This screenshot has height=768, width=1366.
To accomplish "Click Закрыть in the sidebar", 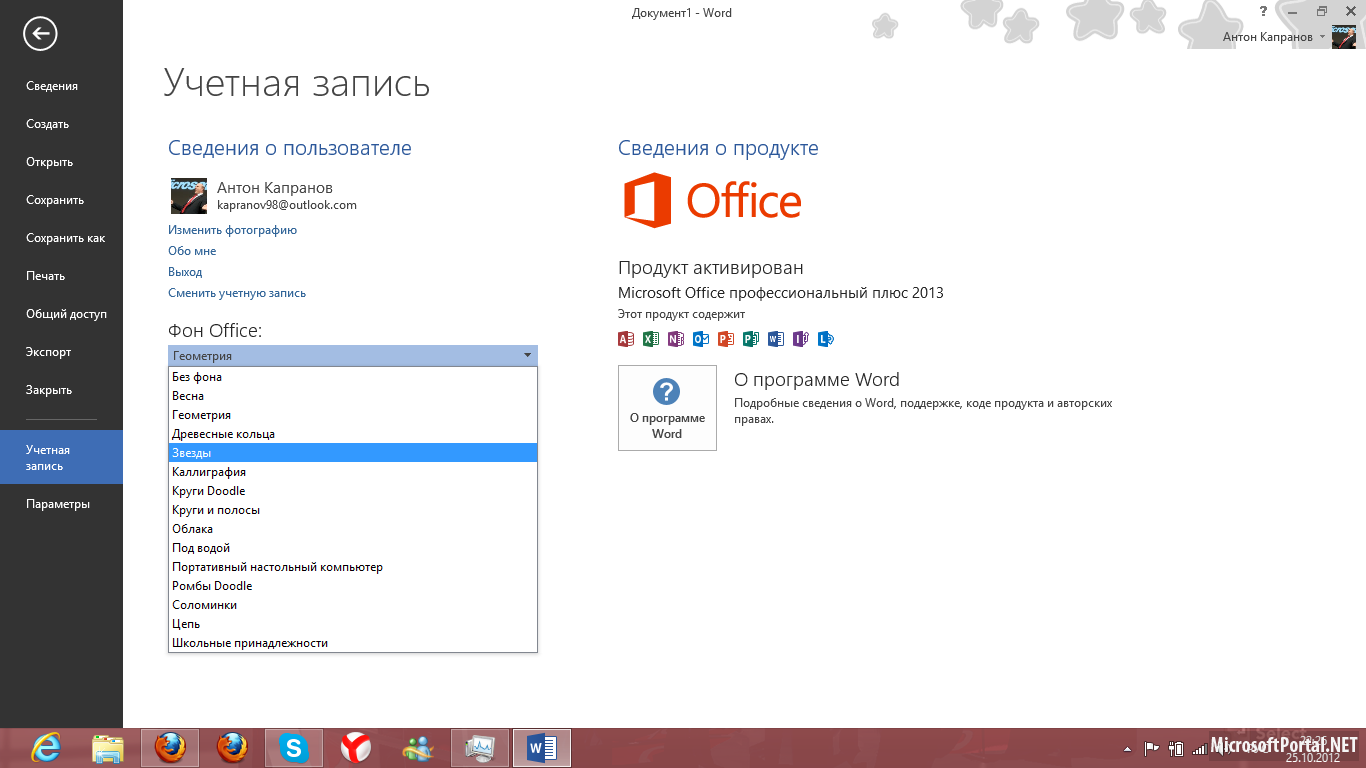I will tap(61, 390).
